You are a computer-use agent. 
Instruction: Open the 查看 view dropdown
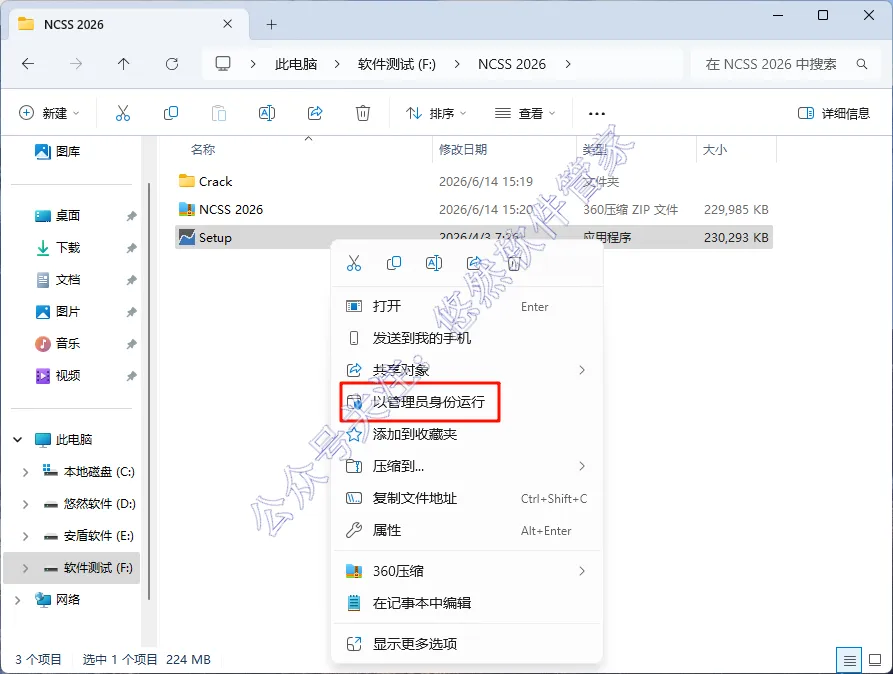click(x=525, y=113)
